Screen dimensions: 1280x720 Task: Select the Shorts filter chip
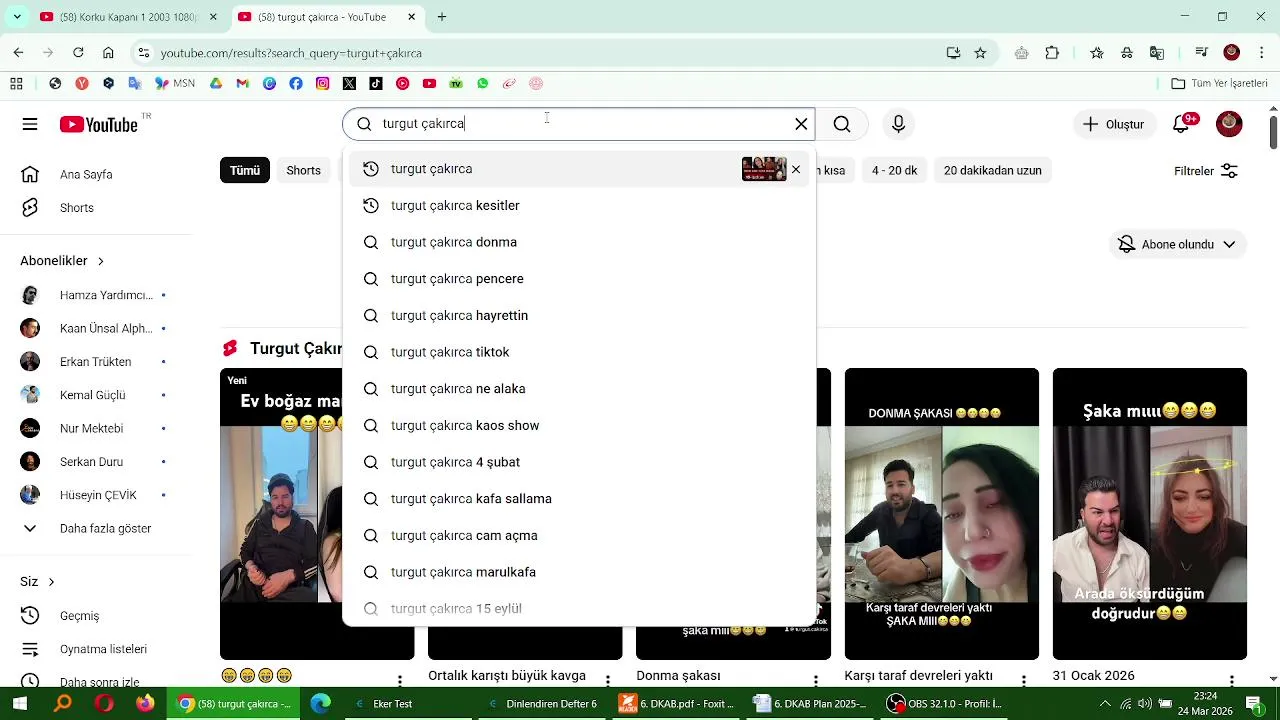tap(303, 170)
